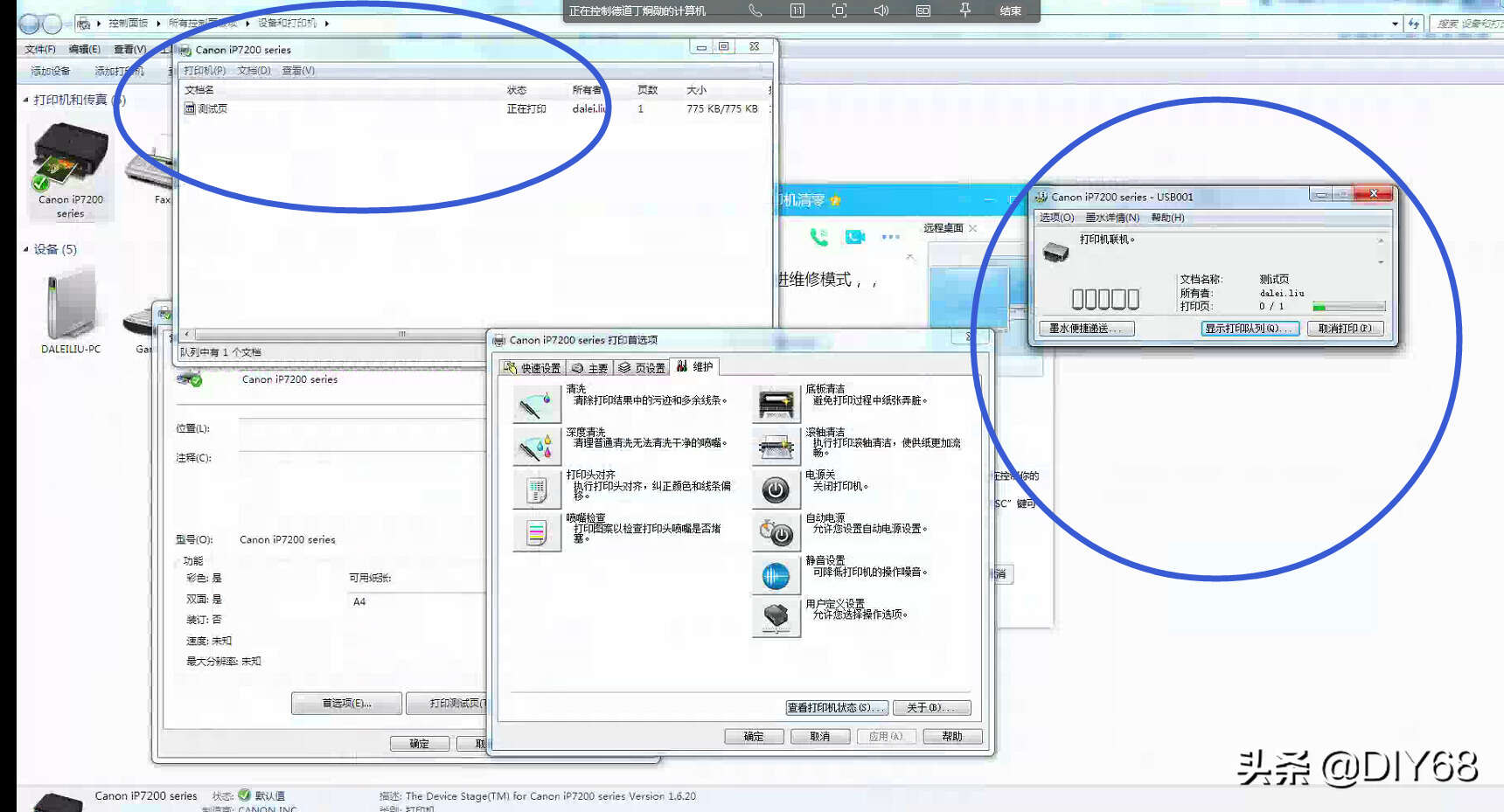
Task: Switch to the 页设置 tab
Action: click(642, 368)
